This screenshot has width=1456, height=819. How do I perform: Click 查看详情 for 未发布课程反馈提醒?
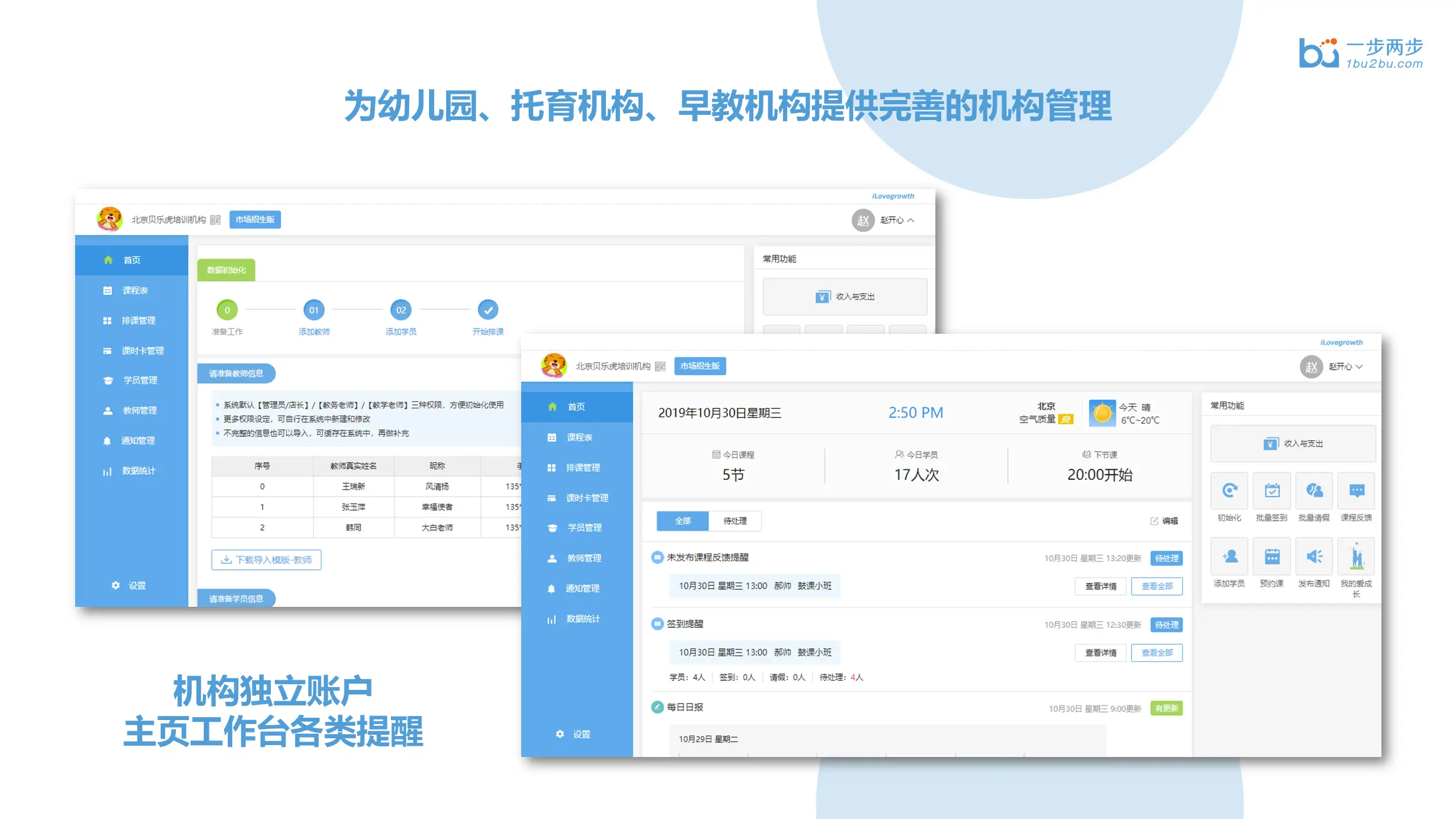[1100, 586]
